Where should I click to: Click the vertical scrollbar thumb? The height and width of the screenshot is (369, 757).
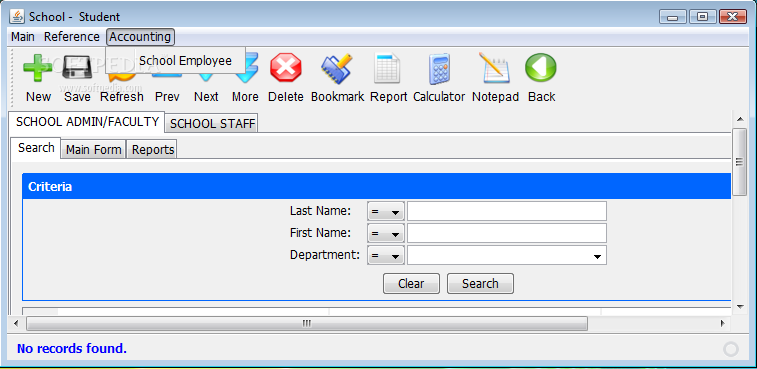(x=739, y=162)
